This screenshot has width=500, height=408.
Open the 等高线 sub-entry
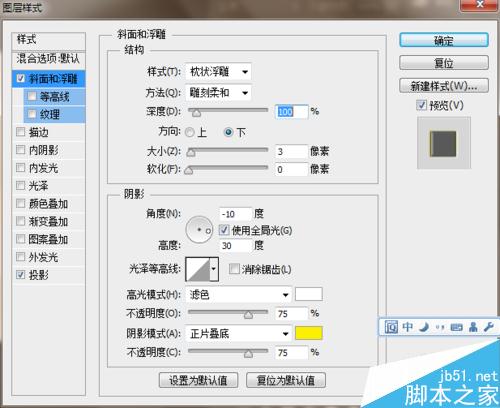click(x=55, y=97)
